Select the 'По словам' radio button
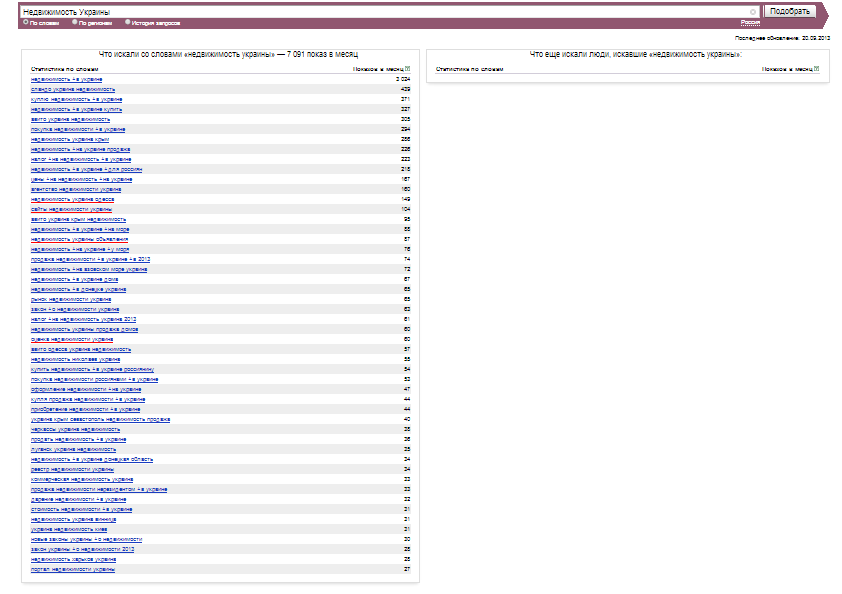This screenshot has width=842, height=594. [x=25, y=22]
